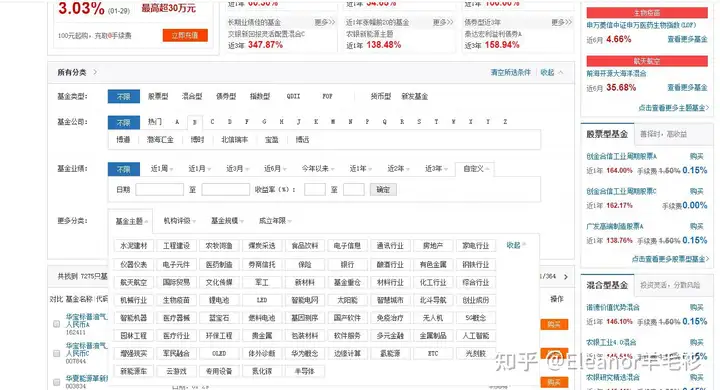Select the 光刻胶 theme
The image size is (720, 390).
pyautogui.click(x=476, y=354)
